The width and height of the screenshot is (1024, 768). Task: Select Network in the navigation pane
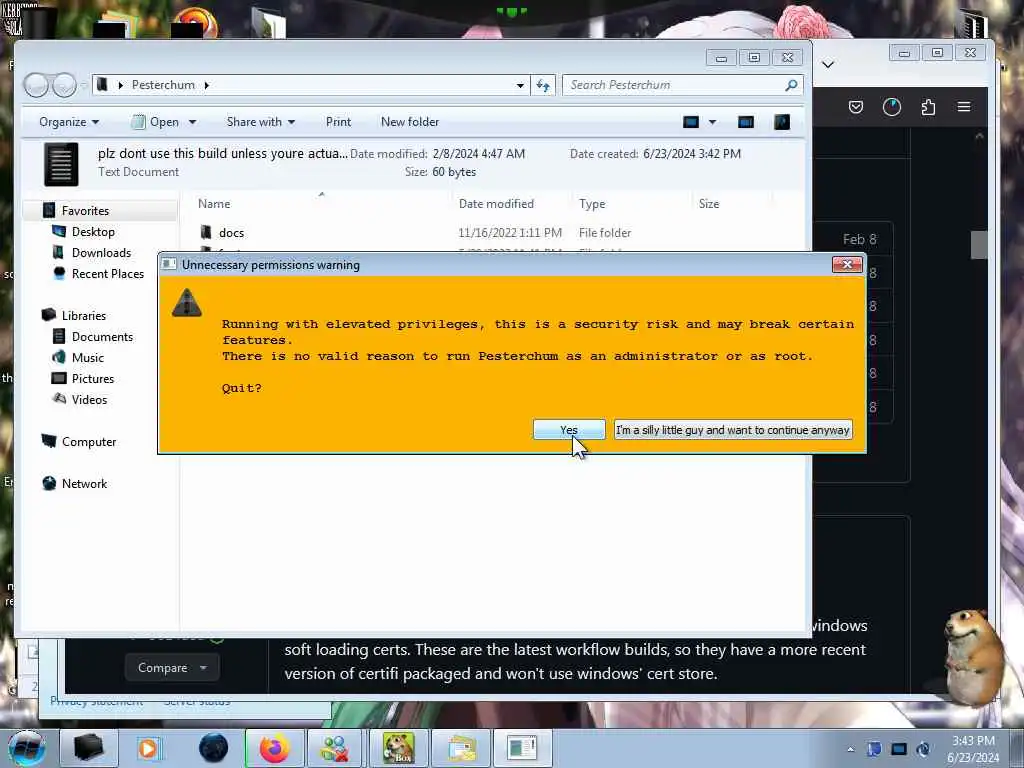[84, 484]
